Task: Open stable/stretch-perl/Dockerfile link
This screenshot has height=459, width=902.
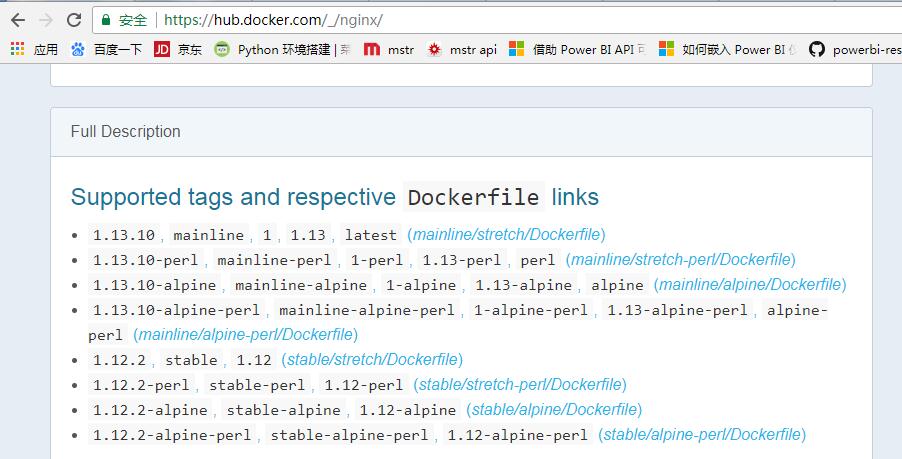Action: pyautogui.click(x=520, y=384)
